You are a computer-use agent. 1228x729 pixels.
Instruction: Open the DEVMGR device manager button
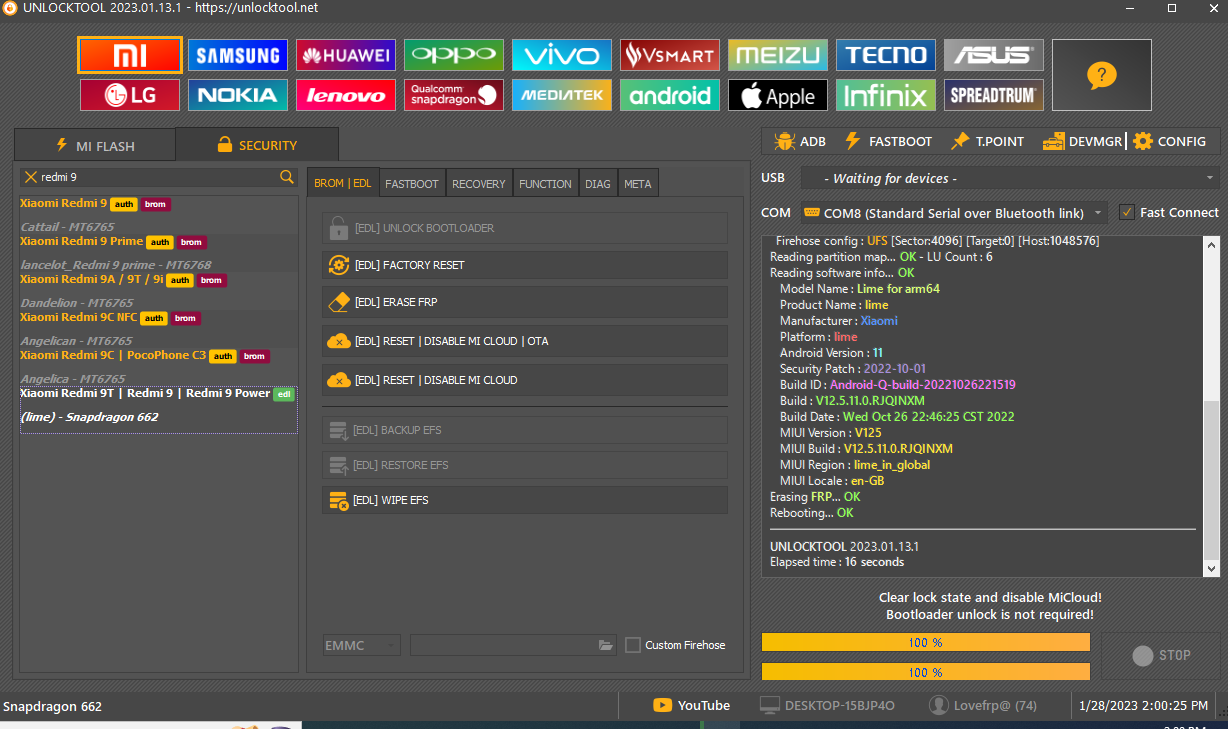coord(1082,141)
